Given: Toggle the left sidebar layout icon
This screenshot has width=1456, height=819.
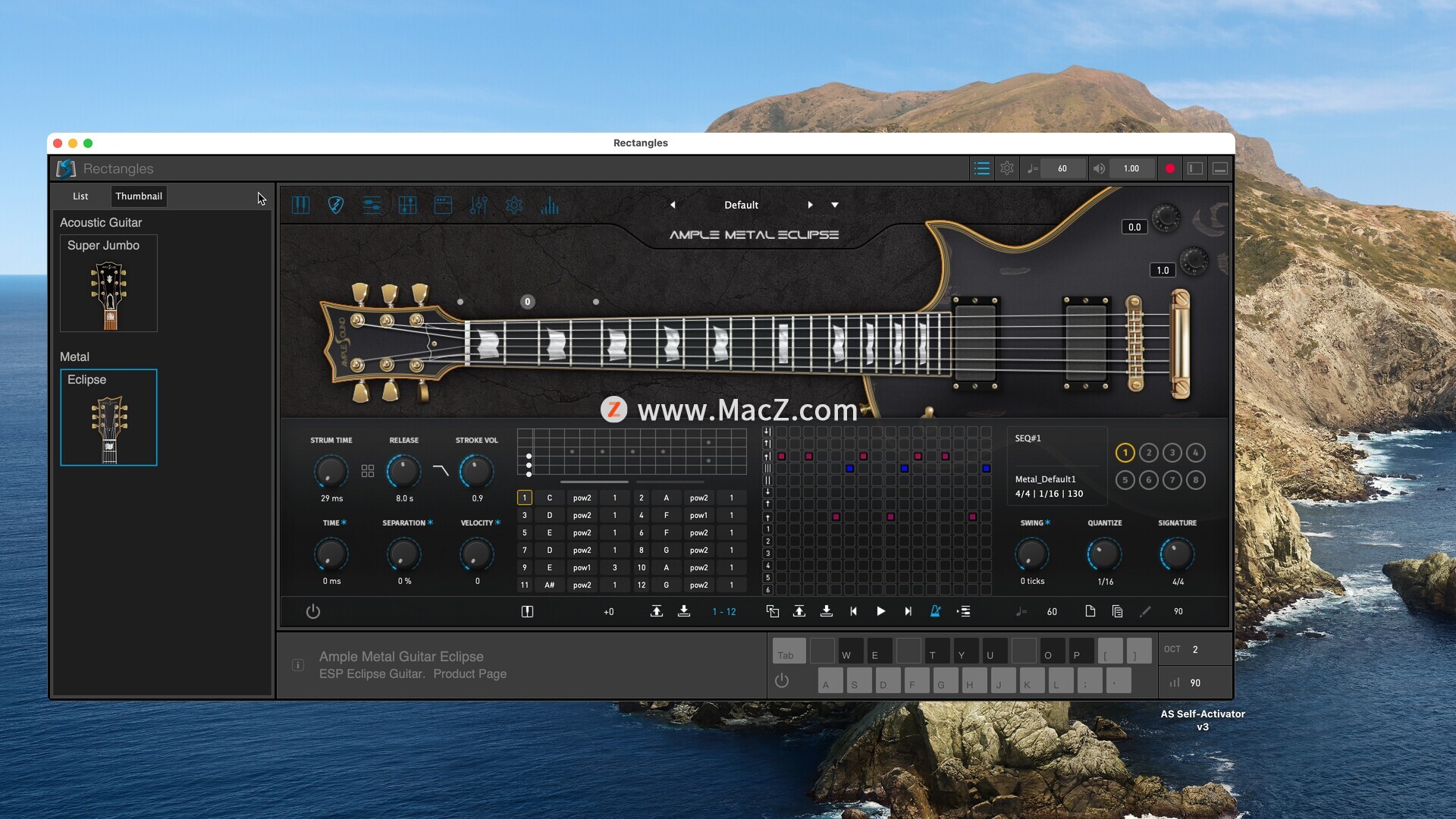Looking at the screenshot, I should (1195, 168).
